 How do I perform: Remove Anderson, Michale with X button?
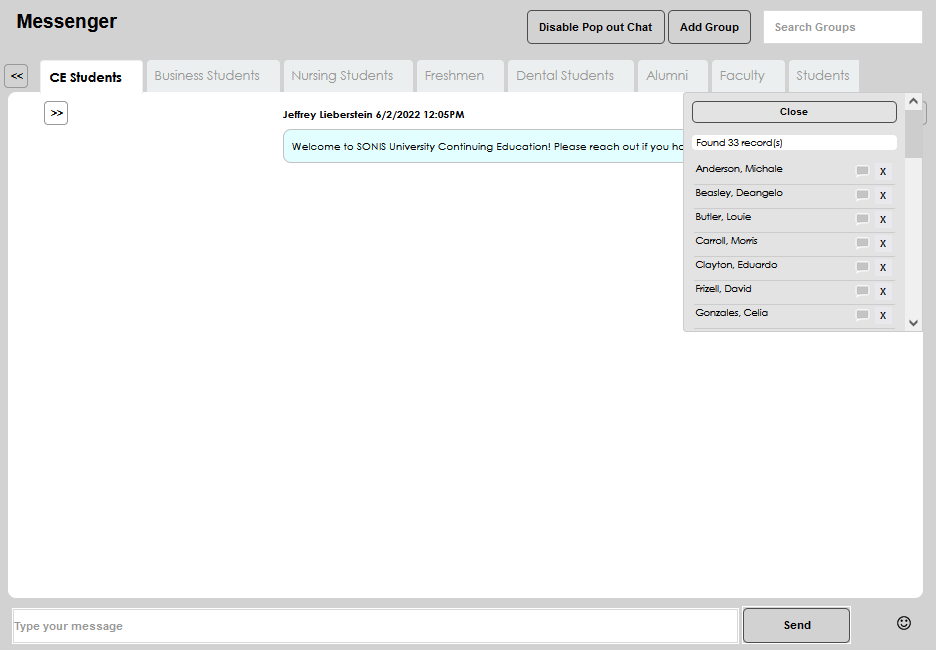(x=883, y=171)
